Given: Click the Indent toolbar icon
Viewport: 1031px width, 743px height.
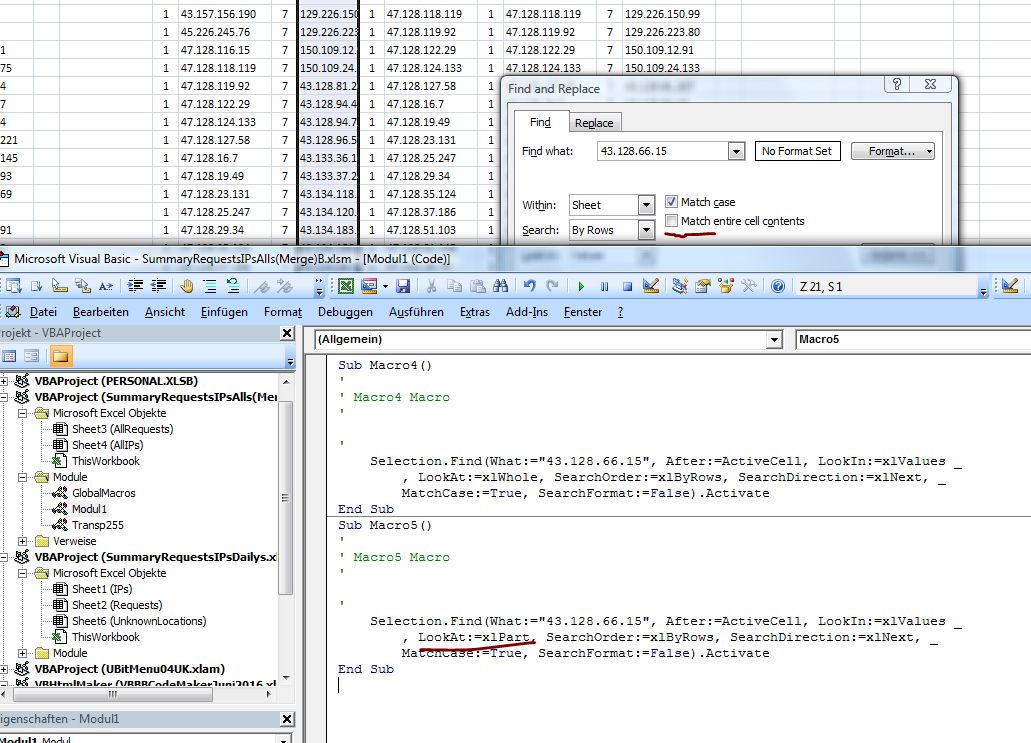Looking at the screenshot, I should click(x=135, y=286).
